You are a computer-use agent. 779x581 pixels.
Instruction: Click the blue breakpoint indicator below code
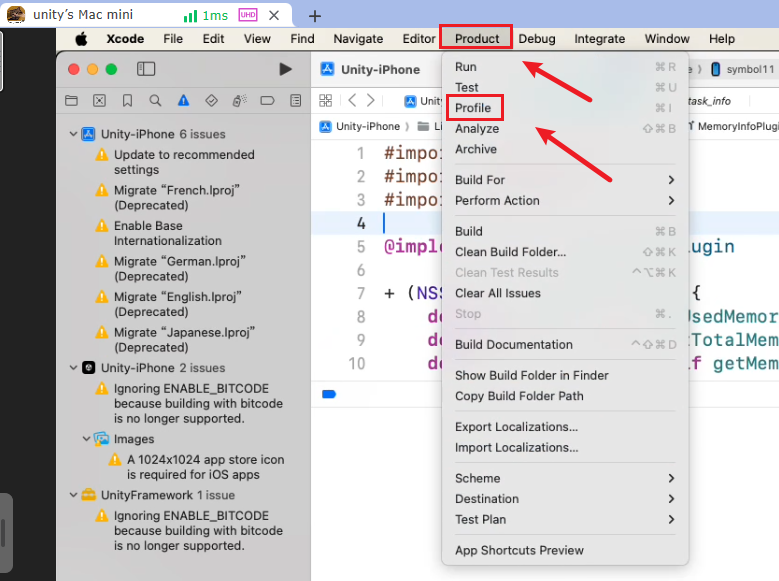(x=329, y=394)
